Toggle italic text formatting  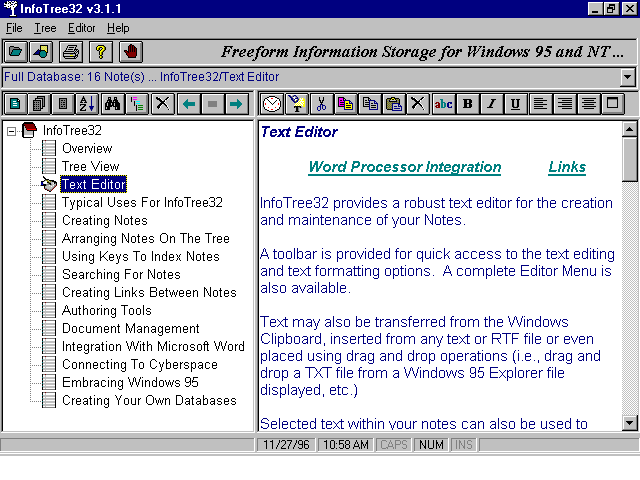tap(492, 103)
